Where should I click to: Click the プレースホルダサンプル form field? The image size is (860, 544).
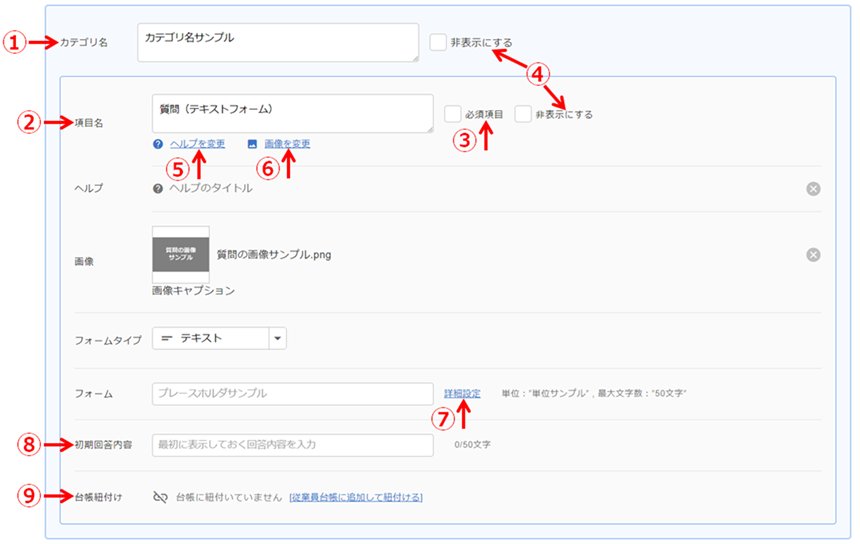tap(293, 394)
